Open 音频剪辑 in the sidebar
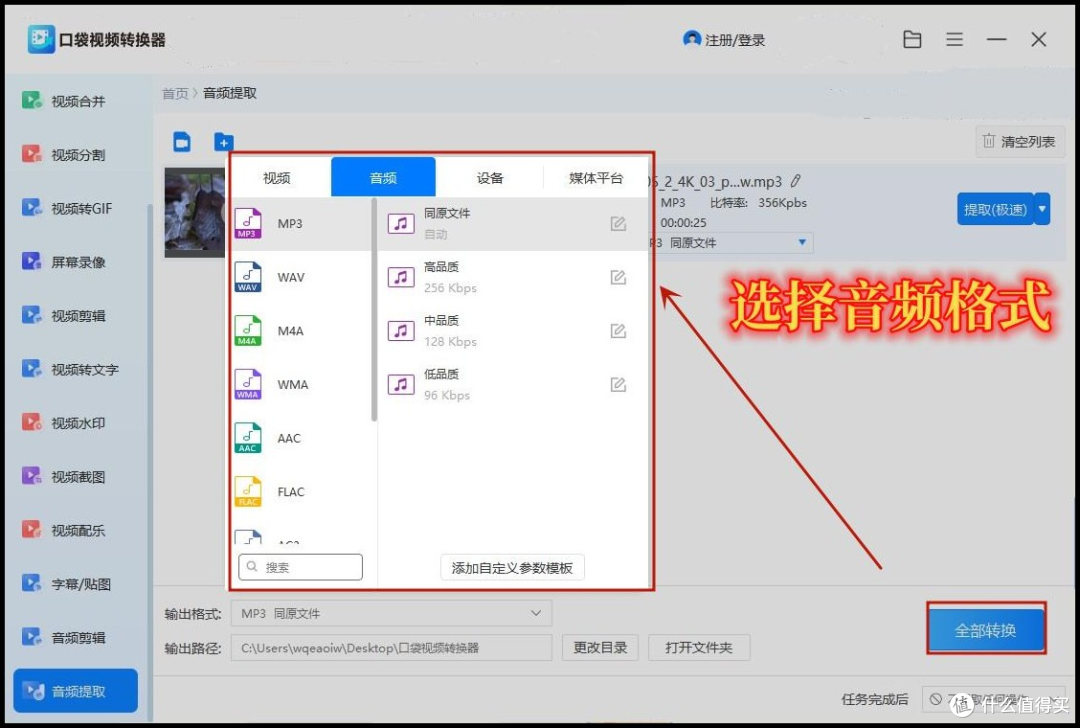This screenshot has height=728, width=1080. [63, 638]
